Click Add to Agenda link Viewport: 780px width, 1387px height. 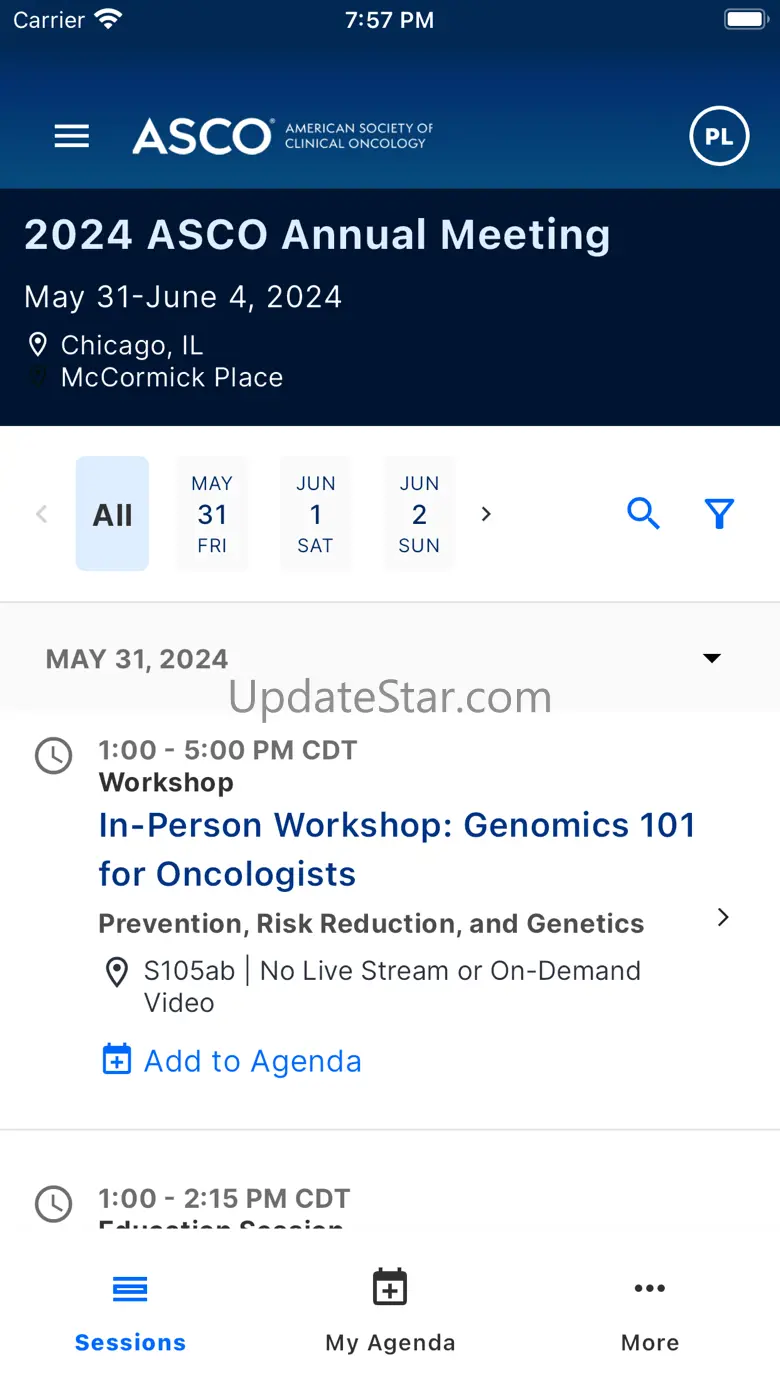coord(252,1060)
